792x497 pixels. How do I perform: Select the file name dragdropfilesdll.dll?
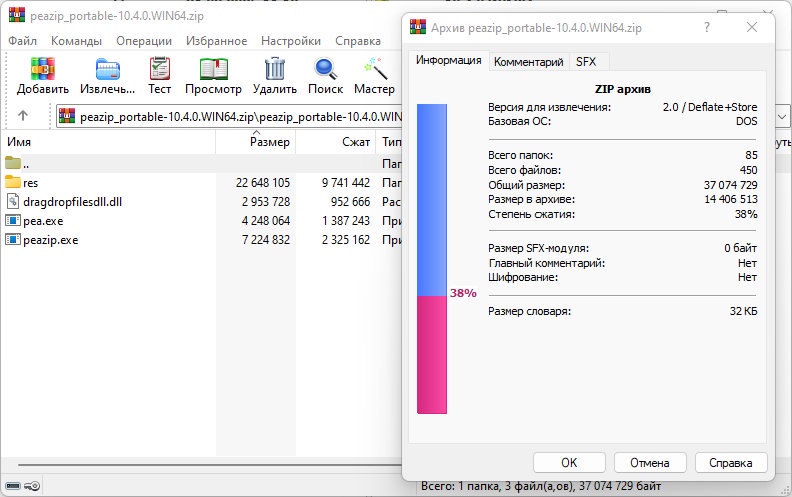[73, 202]
